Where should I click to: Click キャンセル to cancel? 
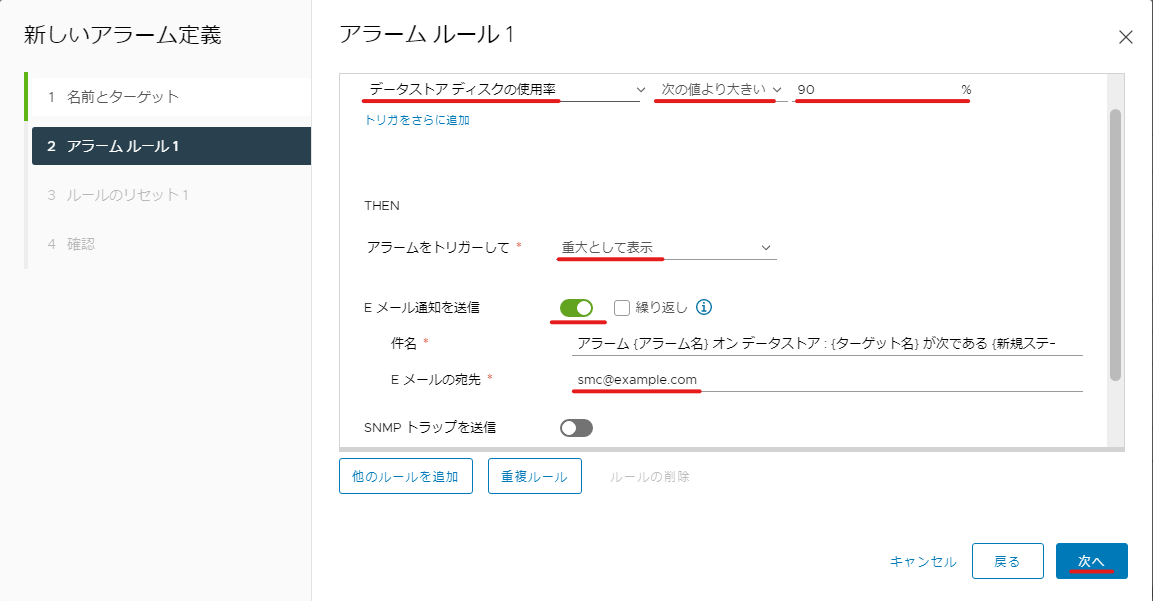tap(923, 562)
